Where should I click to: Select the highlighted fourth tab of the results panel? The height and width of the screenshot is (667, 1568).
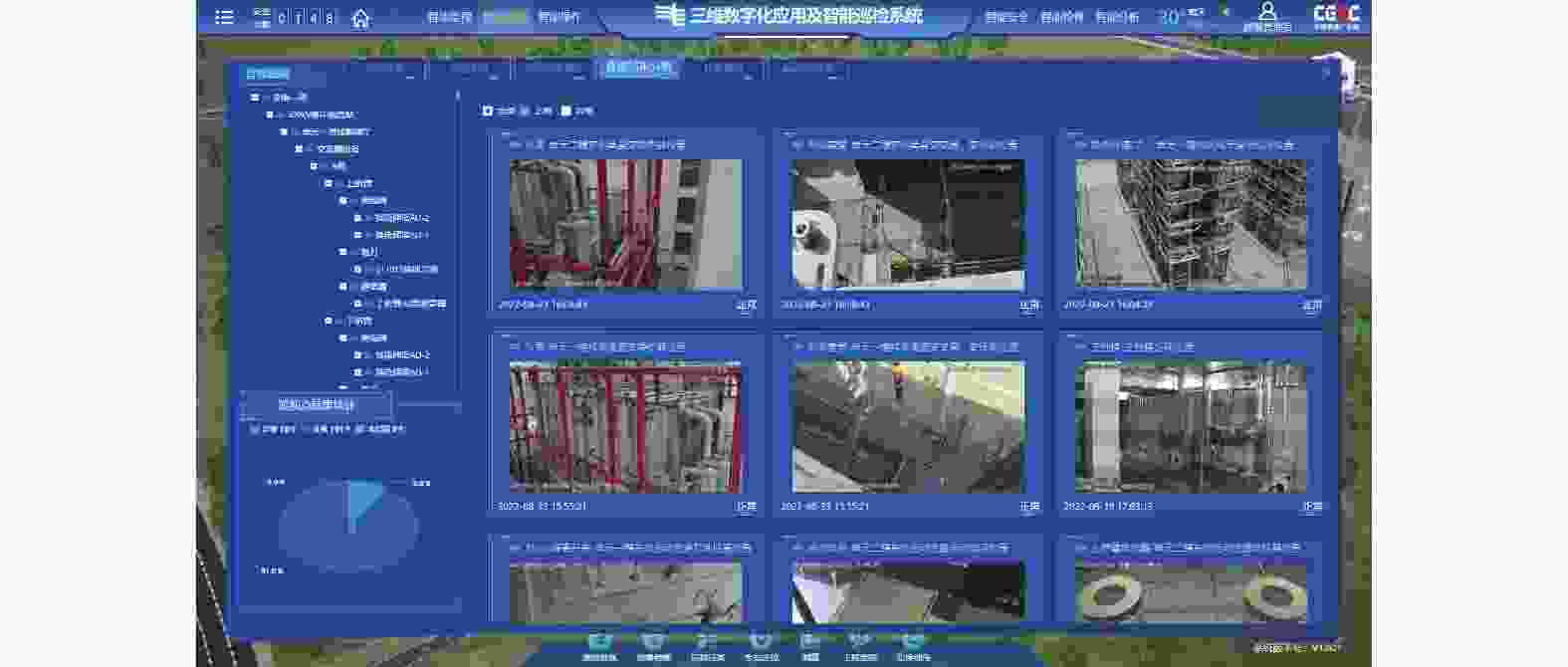point(638,68)
